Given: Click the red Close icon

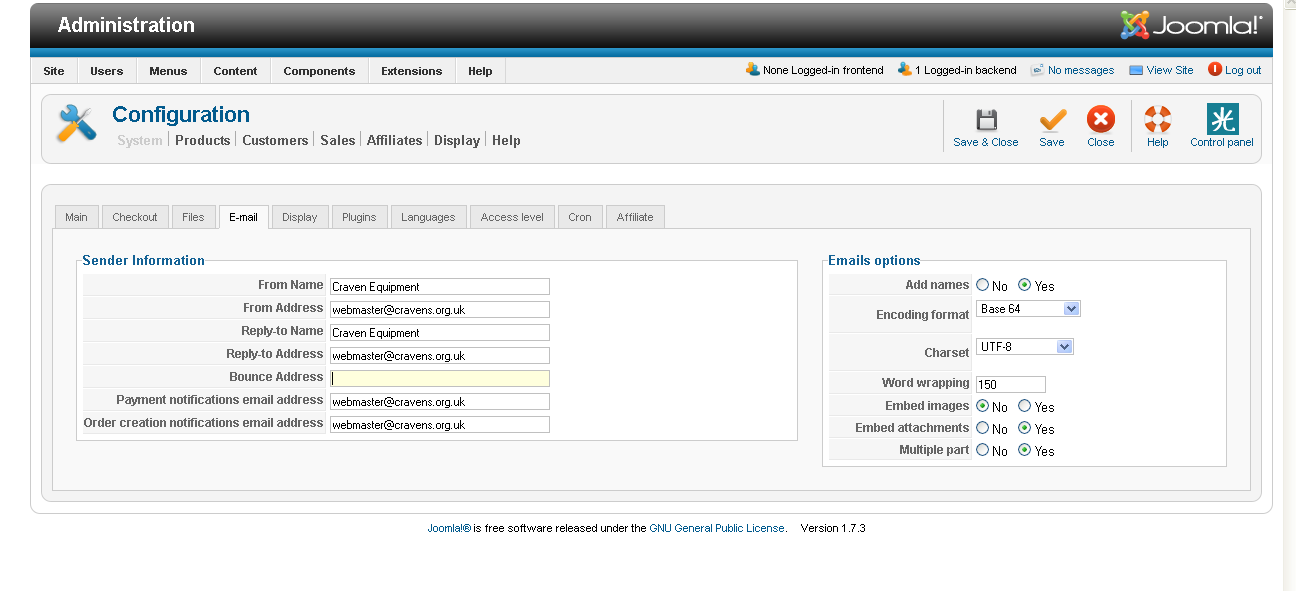Looking at the screenshot, I should pos(1100,120).
